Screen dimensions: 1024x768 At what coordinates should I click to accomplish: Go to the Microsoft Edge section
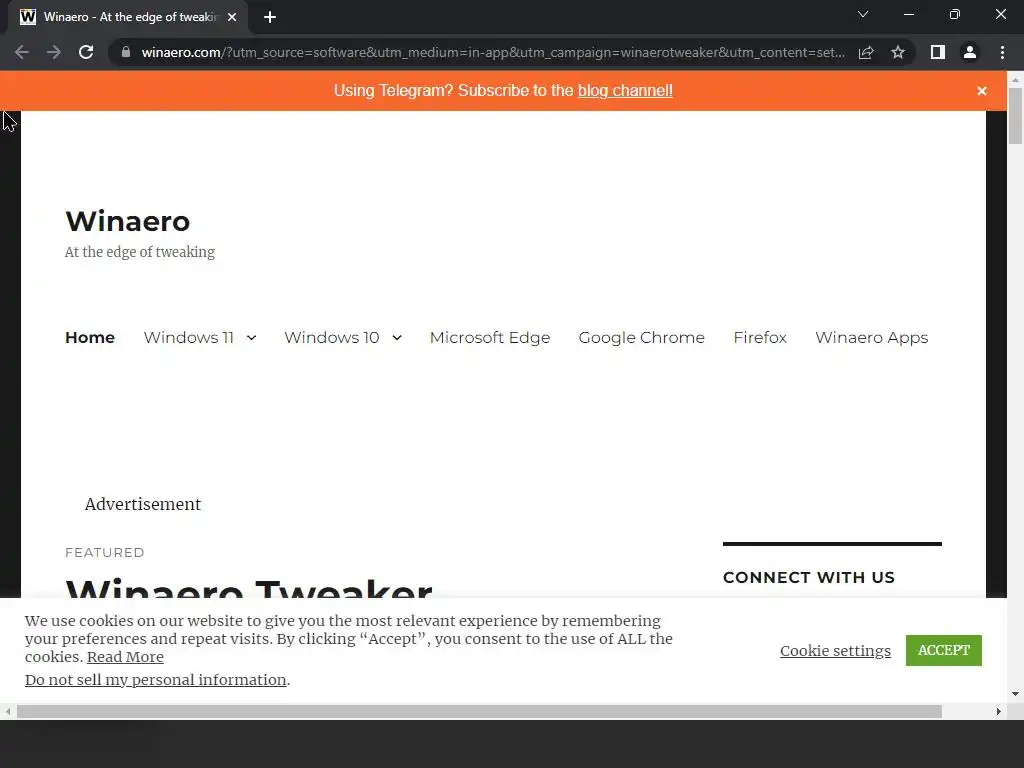coord(490,338)
